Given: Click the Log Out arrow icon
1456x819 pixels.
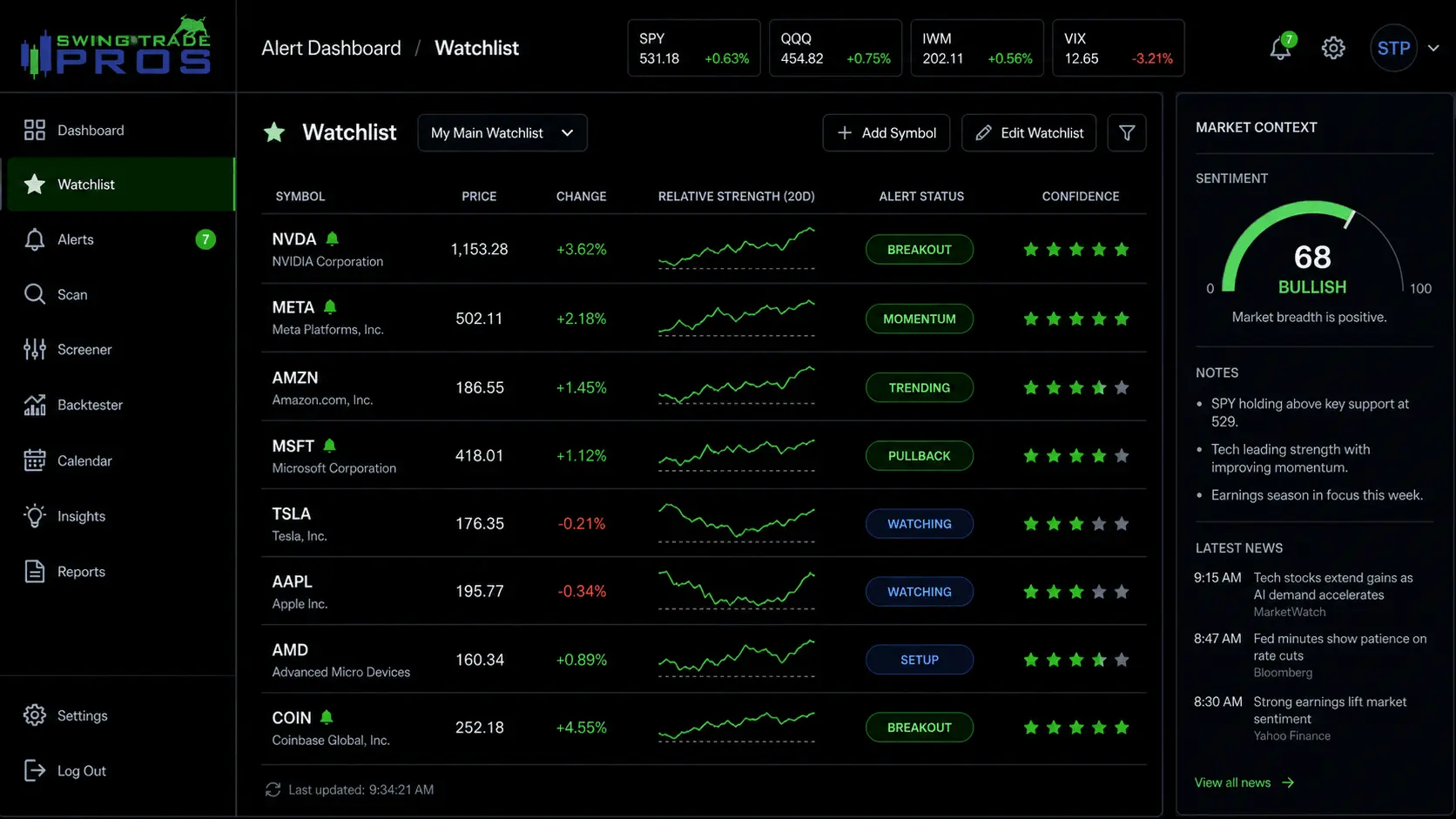Looking at the screenshot, I should [x=35, y=770].
